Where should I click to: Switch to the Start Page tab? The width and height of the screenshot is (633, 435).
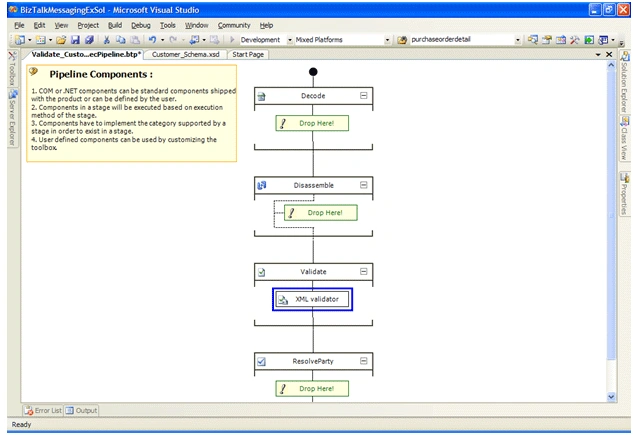(x=248, y=54)
